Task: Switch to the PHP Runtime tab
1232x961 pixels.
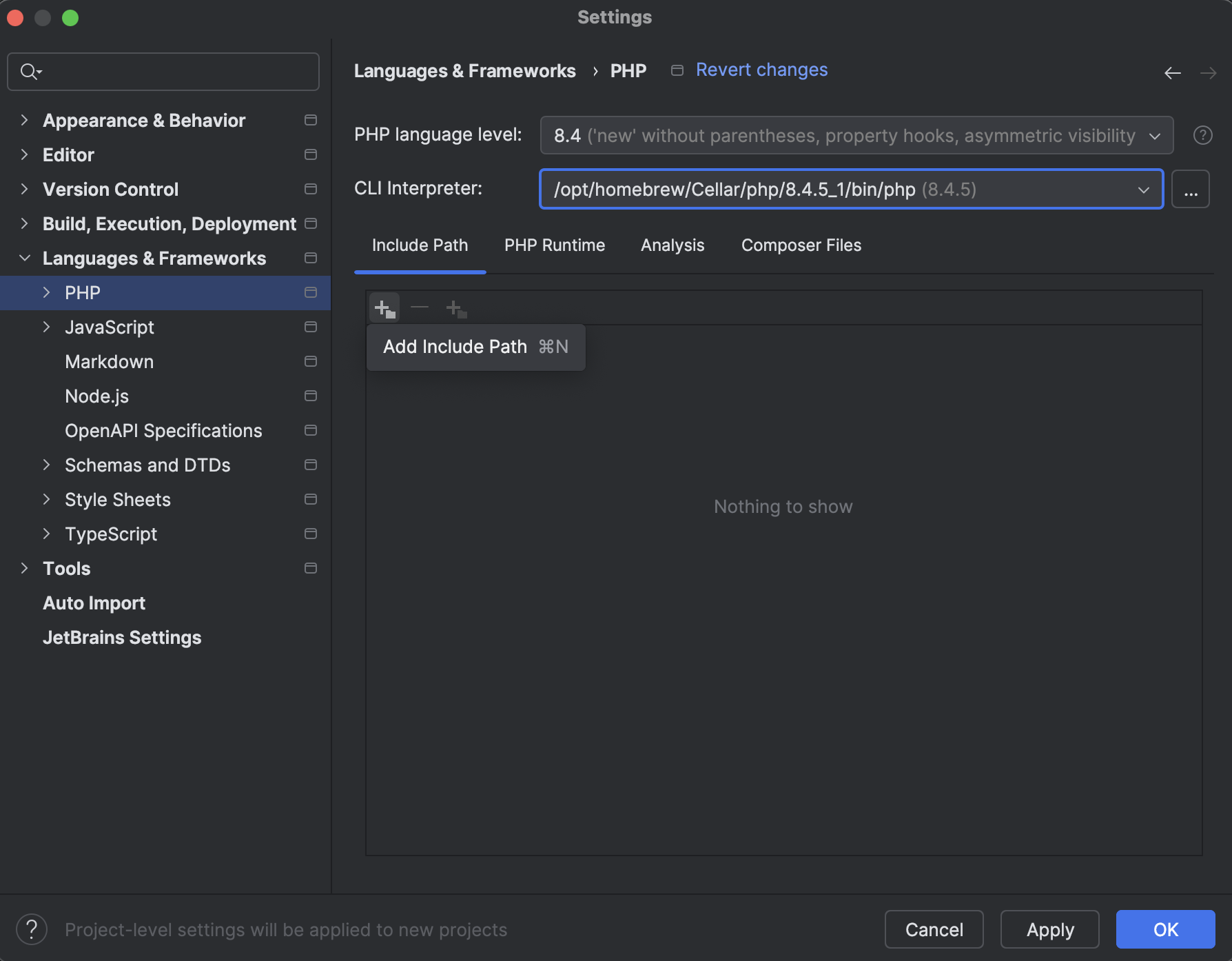Action: pos(555,245)
